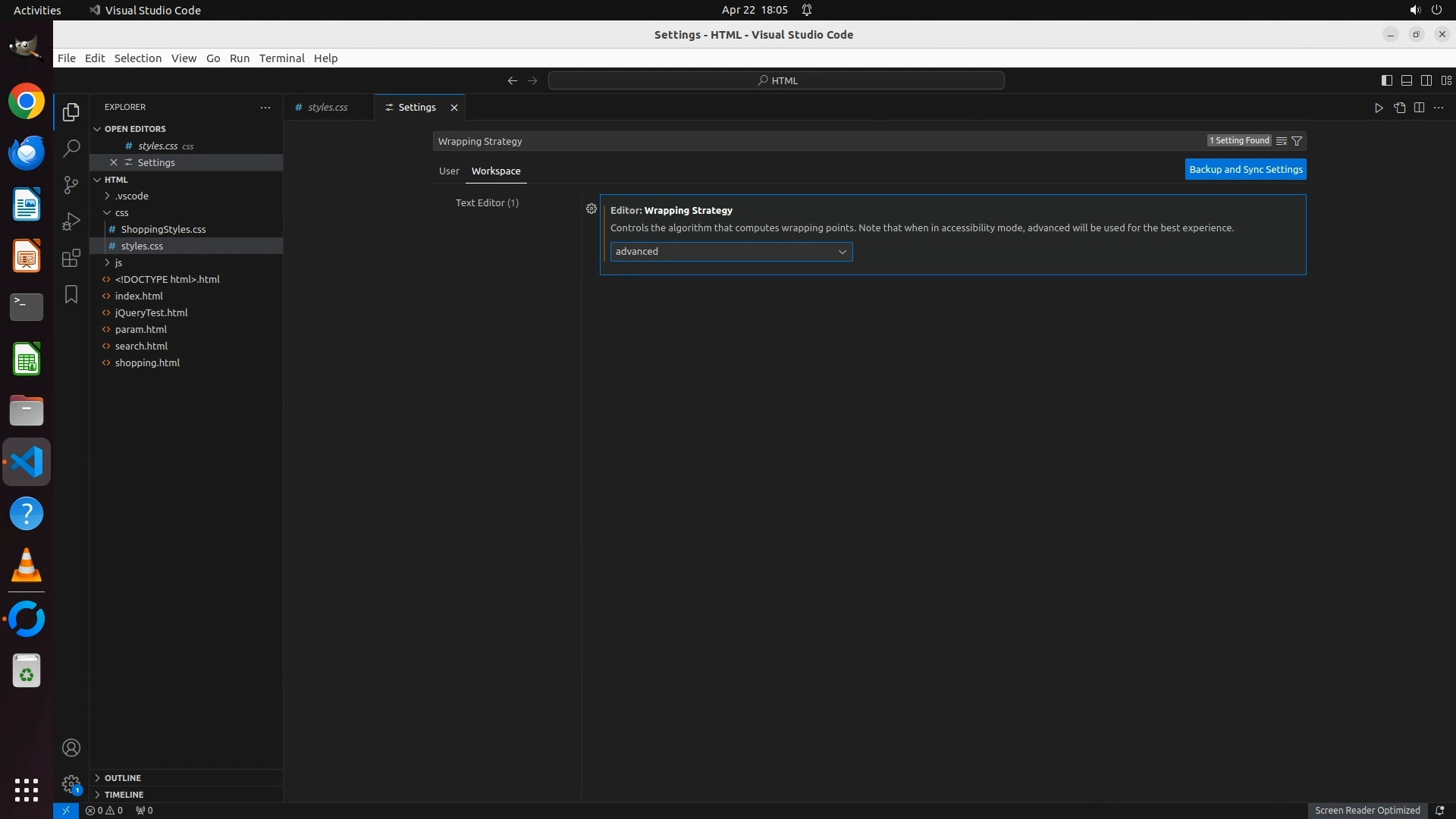Click the filter settings funnel icon
Viewport: 1456px width, 819px height.
tap(1297, 141)
